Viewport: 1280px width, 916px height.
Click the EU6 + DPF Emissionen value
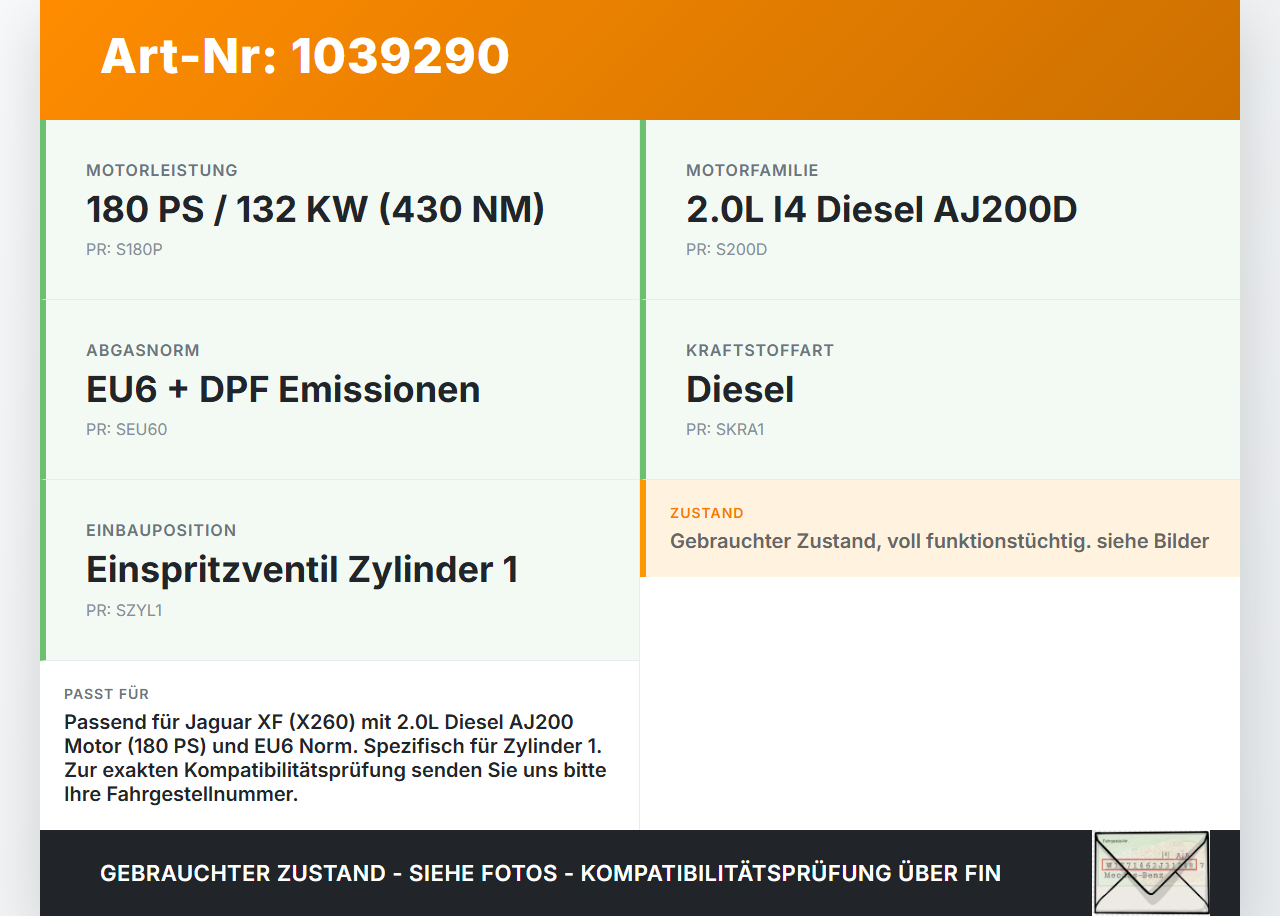click(x=283, y=390)
